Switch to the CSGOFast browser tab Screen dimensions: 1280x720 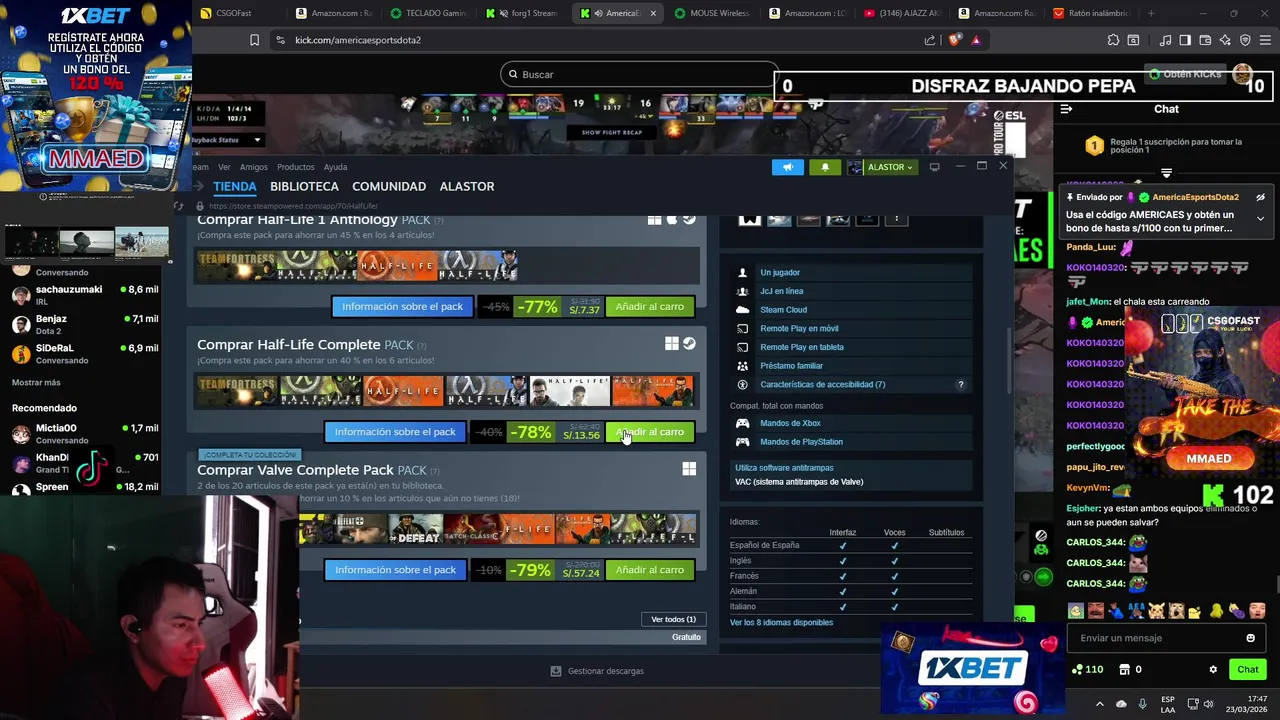coord(239,13)
